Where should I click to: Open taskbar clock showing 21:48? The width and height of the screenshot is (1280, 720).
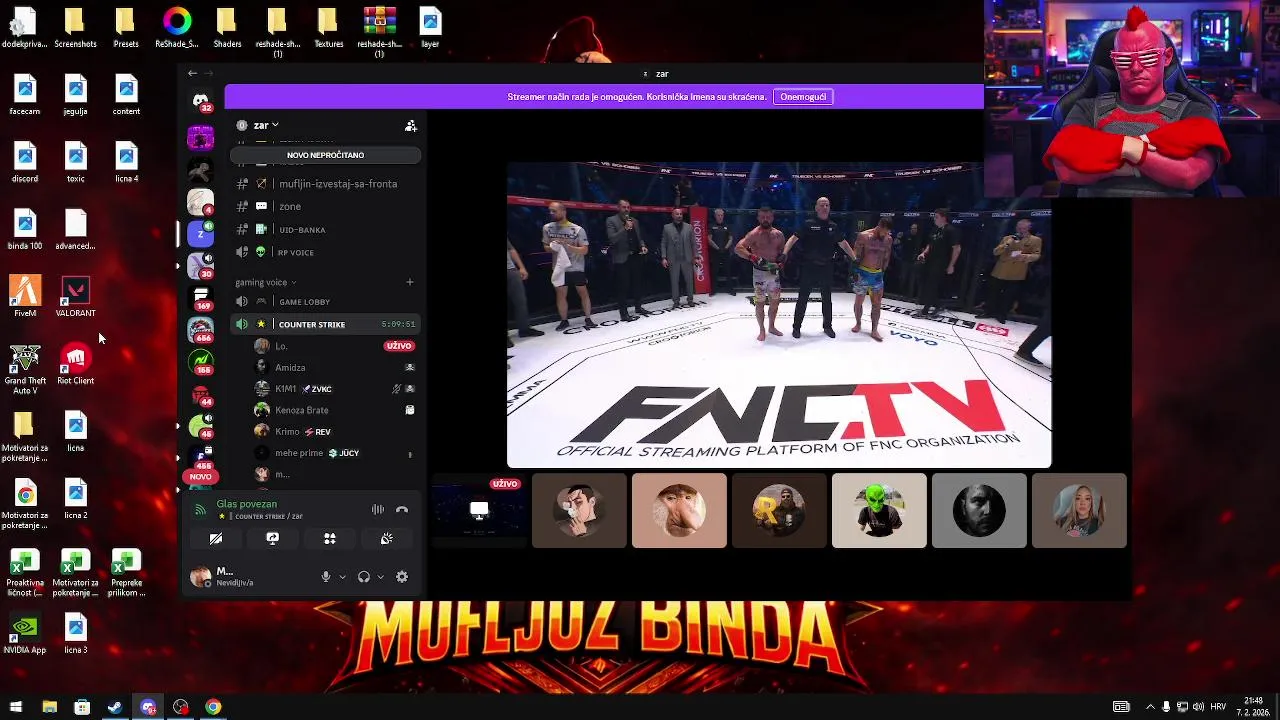[x=1253, y=707]
